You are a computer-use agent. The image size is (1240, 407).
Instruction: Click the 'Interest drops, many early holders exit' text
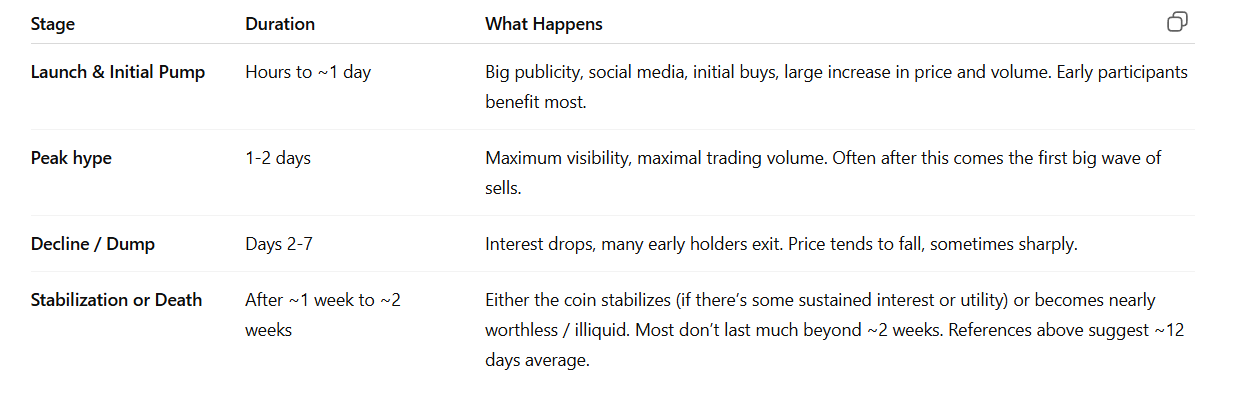tap(781, 244)
